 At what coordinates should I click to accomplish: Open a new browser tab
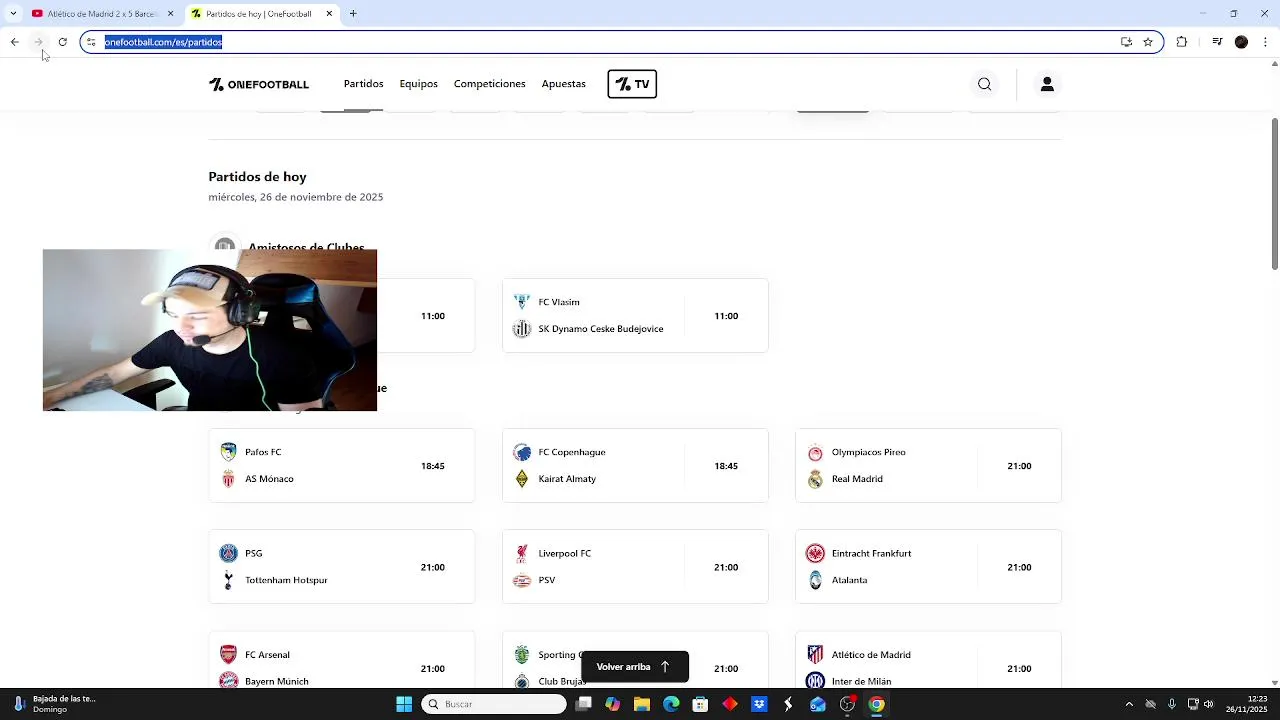coord(353,14)
